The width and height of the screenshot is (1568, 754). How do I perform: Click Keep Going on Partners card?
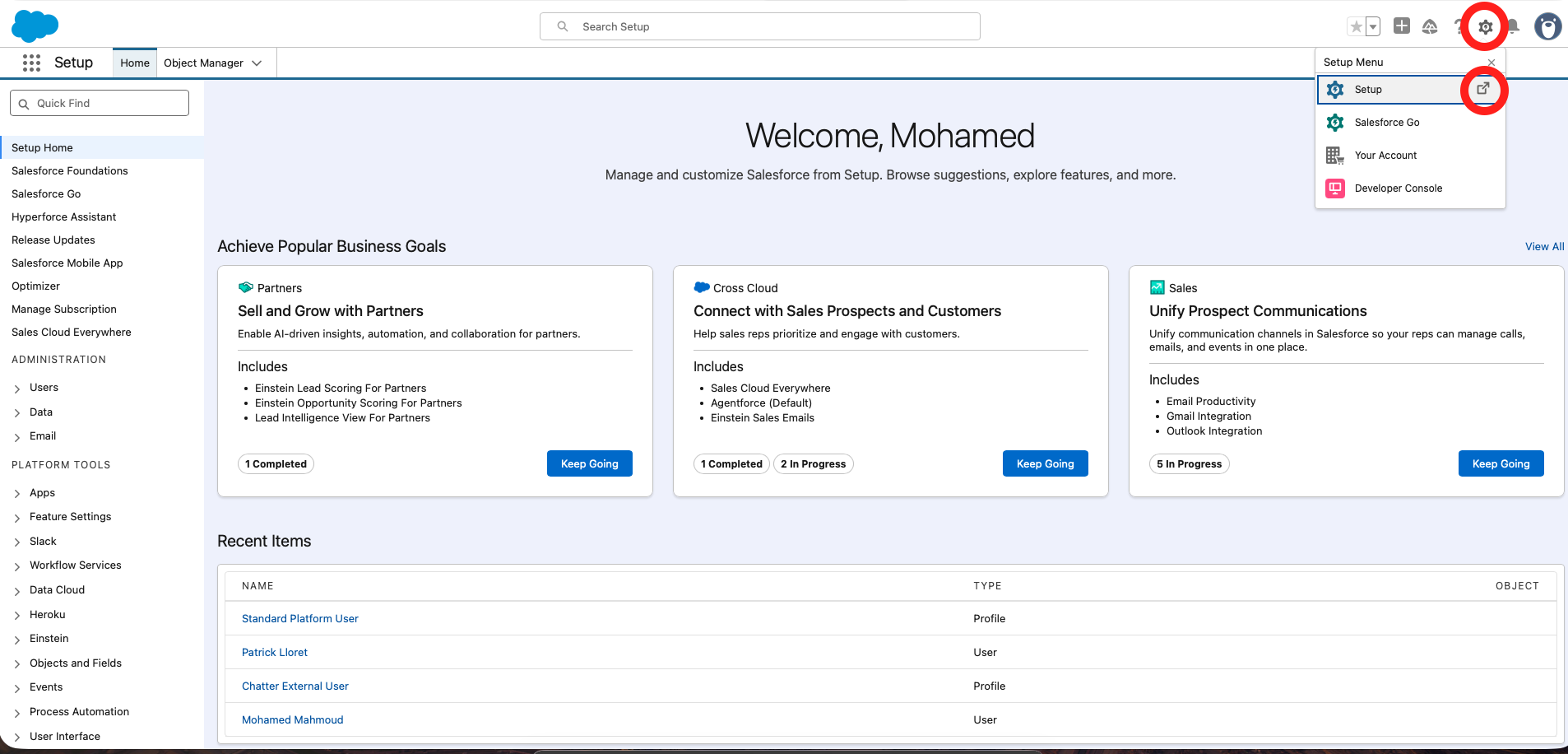589,463
